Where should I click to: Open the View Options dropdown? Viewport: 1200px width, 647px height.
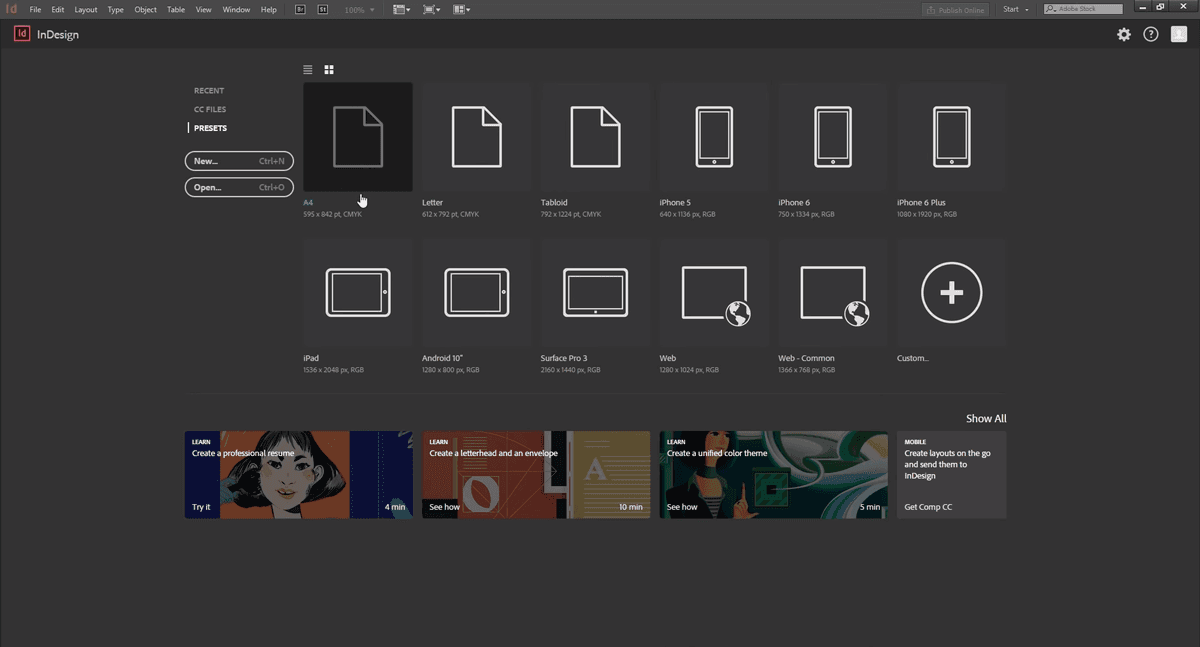[x=401, y=9]
